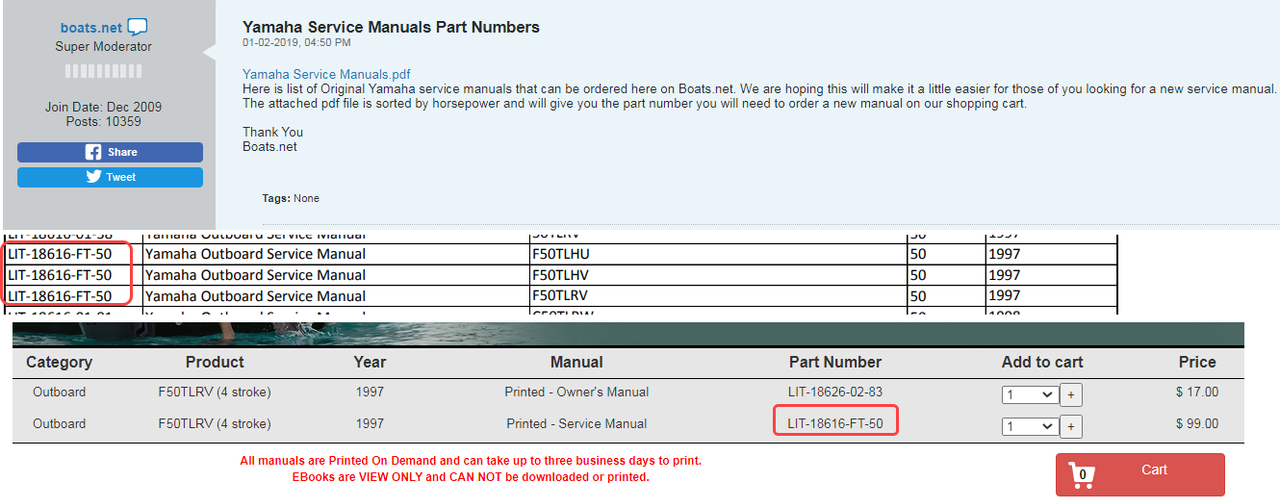
Task: Click the part number in the F50TLRV PDF row
Action: (x=60, y=296)
